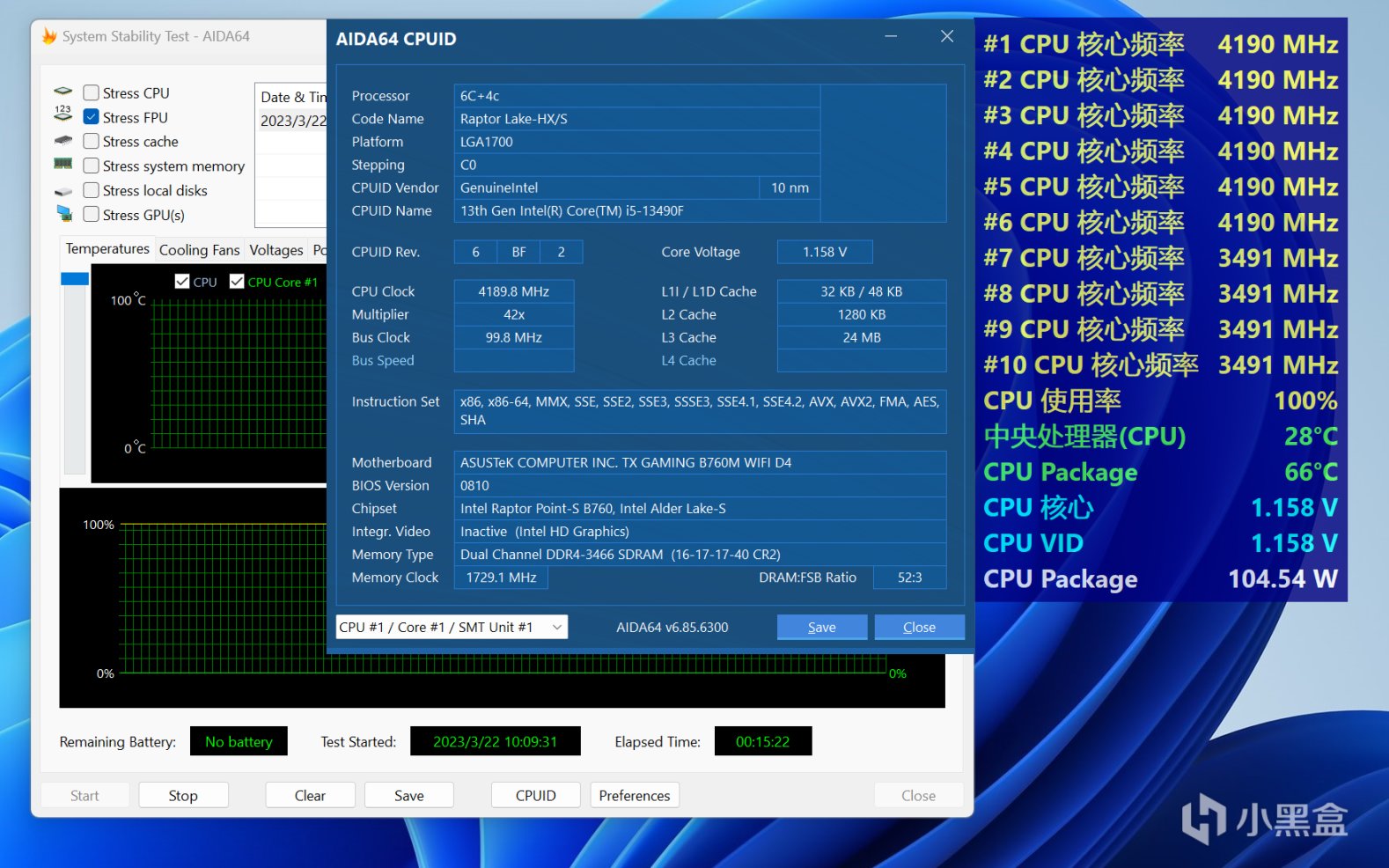Select the 2023/3/22 log entry row
This screenshot has height=868, width=1389.
[x=293, y=121]
